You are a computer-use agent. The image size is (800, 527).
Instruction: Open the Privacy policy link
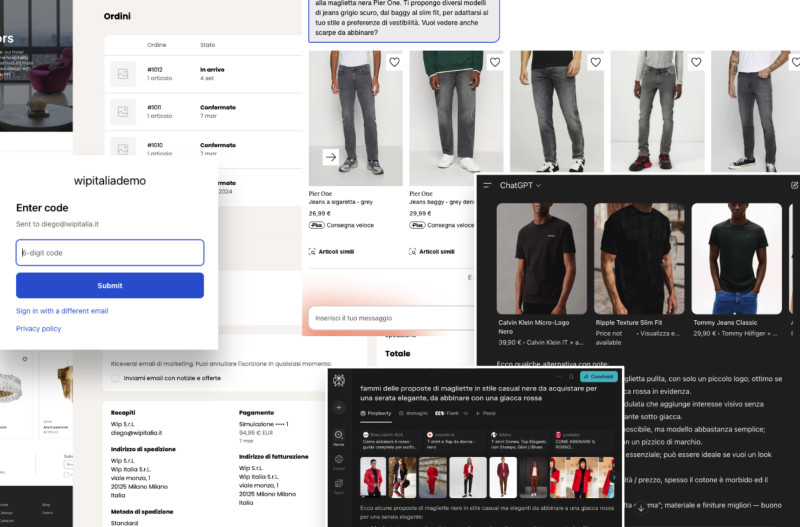click(38, 328)
